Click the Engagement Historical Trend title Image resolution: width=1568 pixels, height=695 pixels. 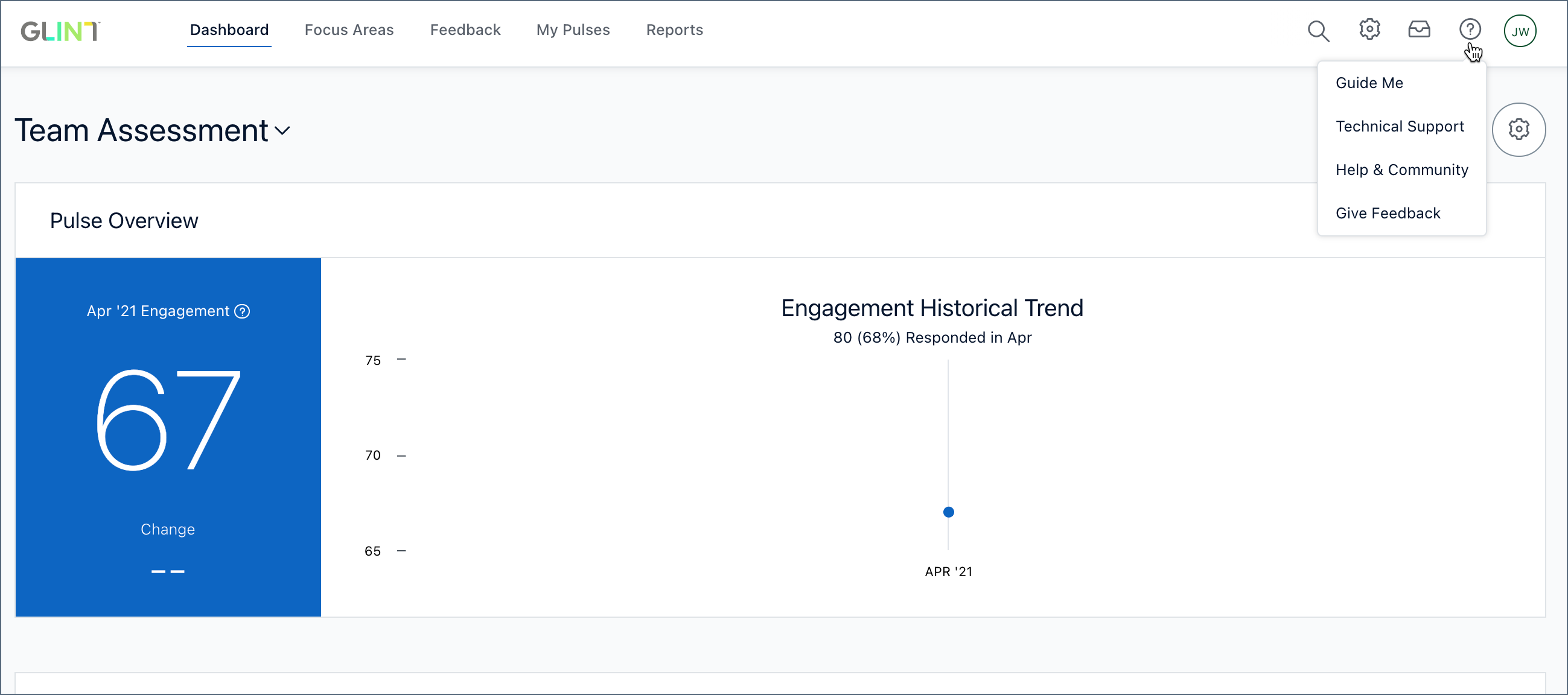[x=932, y=308]
